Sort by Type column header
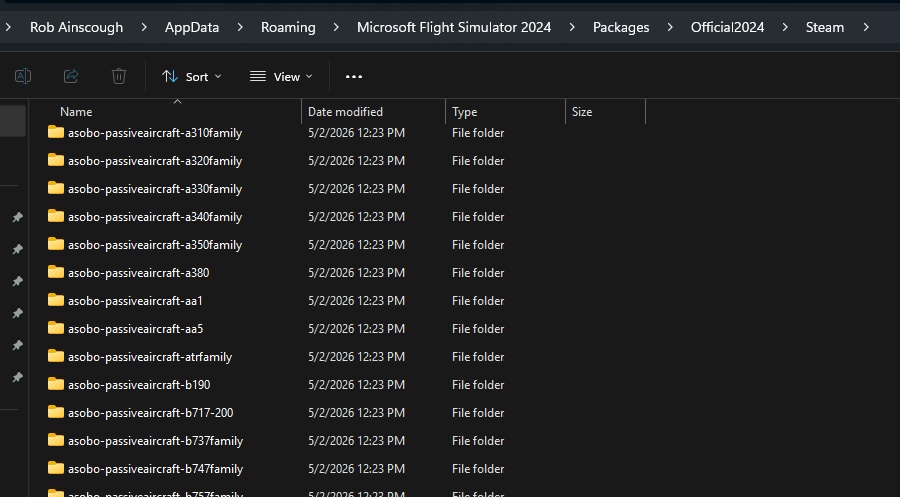The height and width of the screenshot is (497, 900). click(464, 112)
